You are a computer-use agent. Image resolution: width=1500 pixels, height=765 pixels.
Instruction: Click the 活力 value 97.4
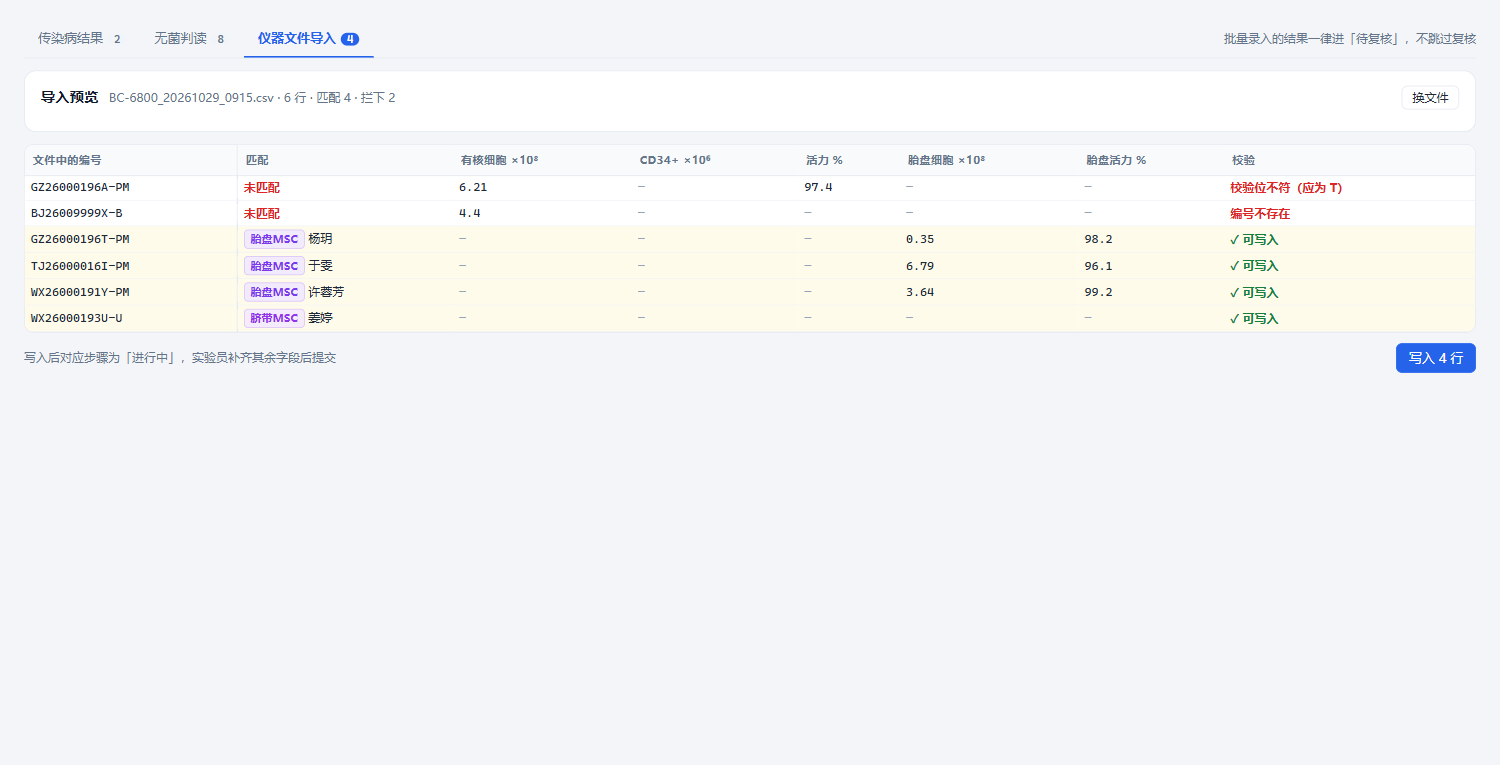point(818,187)
